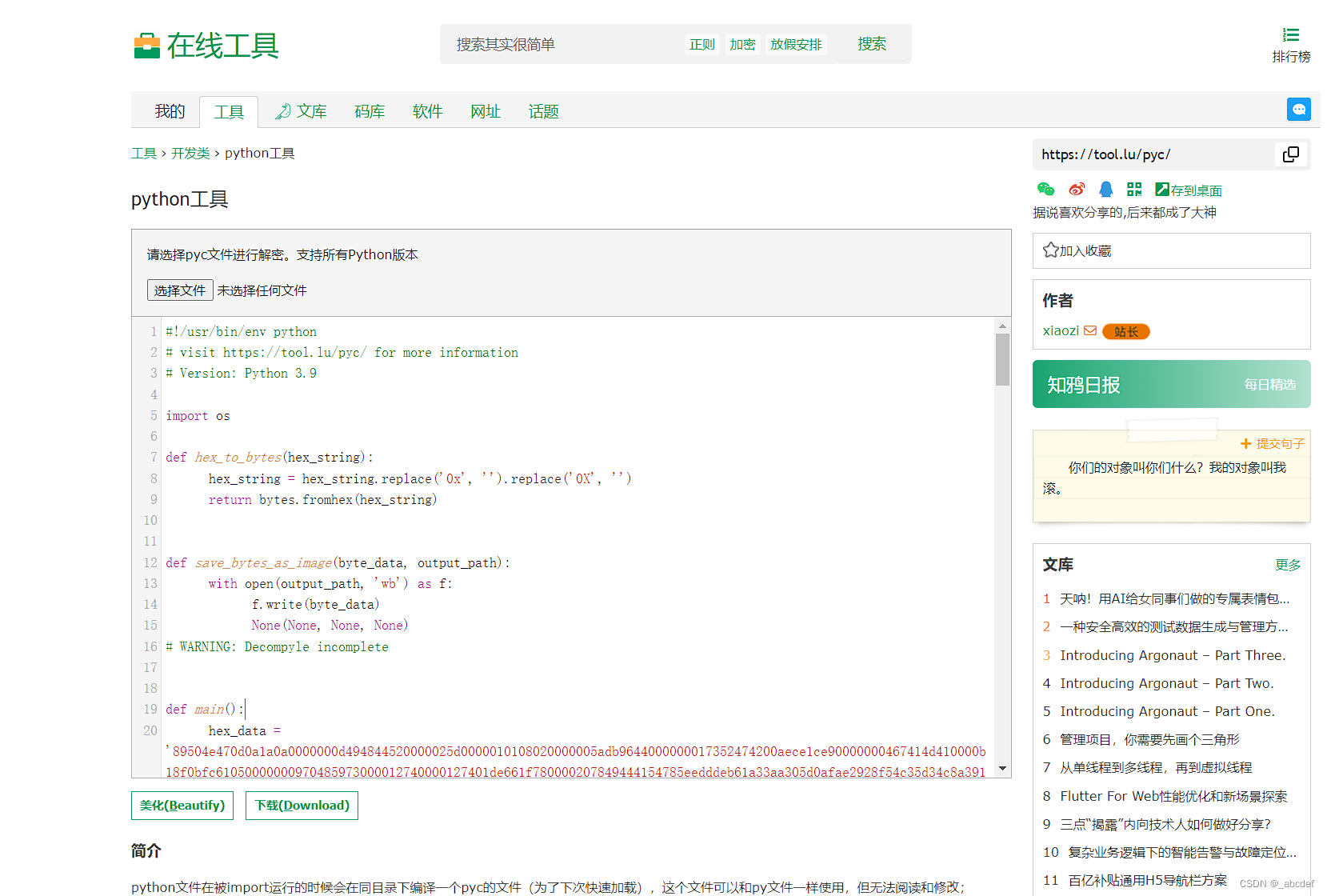Copy the tool URL with copy icon
The image size is (1327, 896).
[x=1290, y=154]
